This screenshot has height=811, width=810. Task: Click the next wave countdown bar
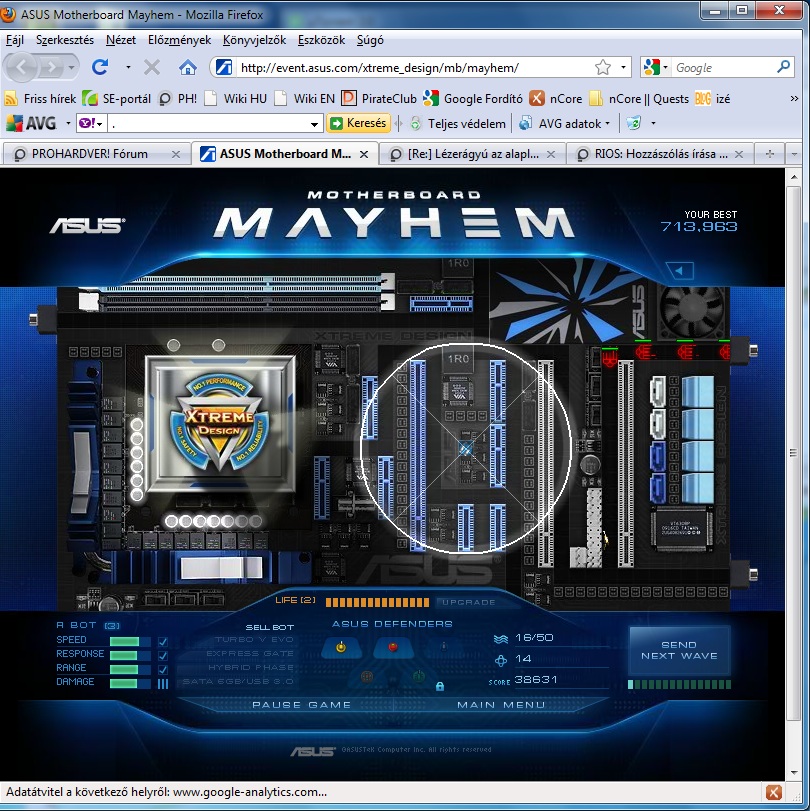[679, 685]
